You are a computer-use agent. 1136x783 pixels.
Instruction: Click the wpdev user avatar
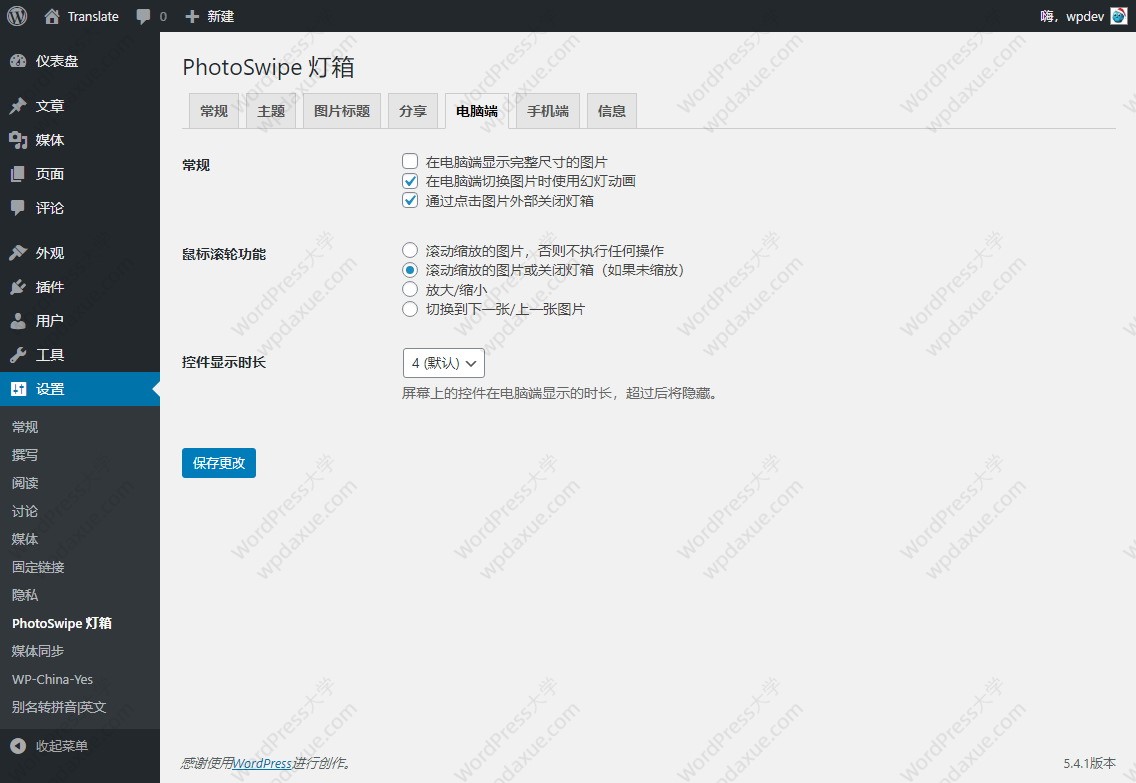1118,16
